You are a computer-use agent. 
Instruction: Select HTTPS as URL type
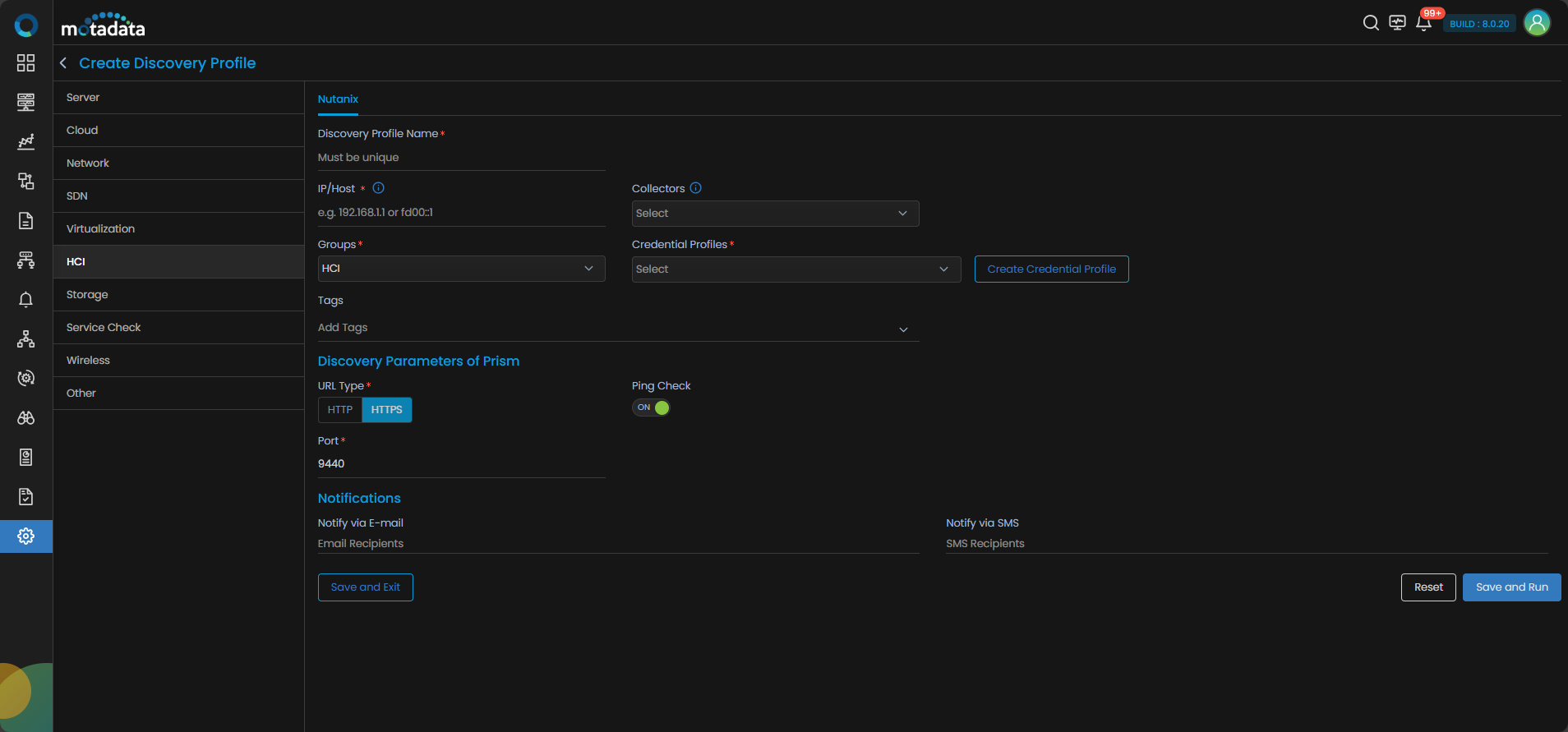387,409
